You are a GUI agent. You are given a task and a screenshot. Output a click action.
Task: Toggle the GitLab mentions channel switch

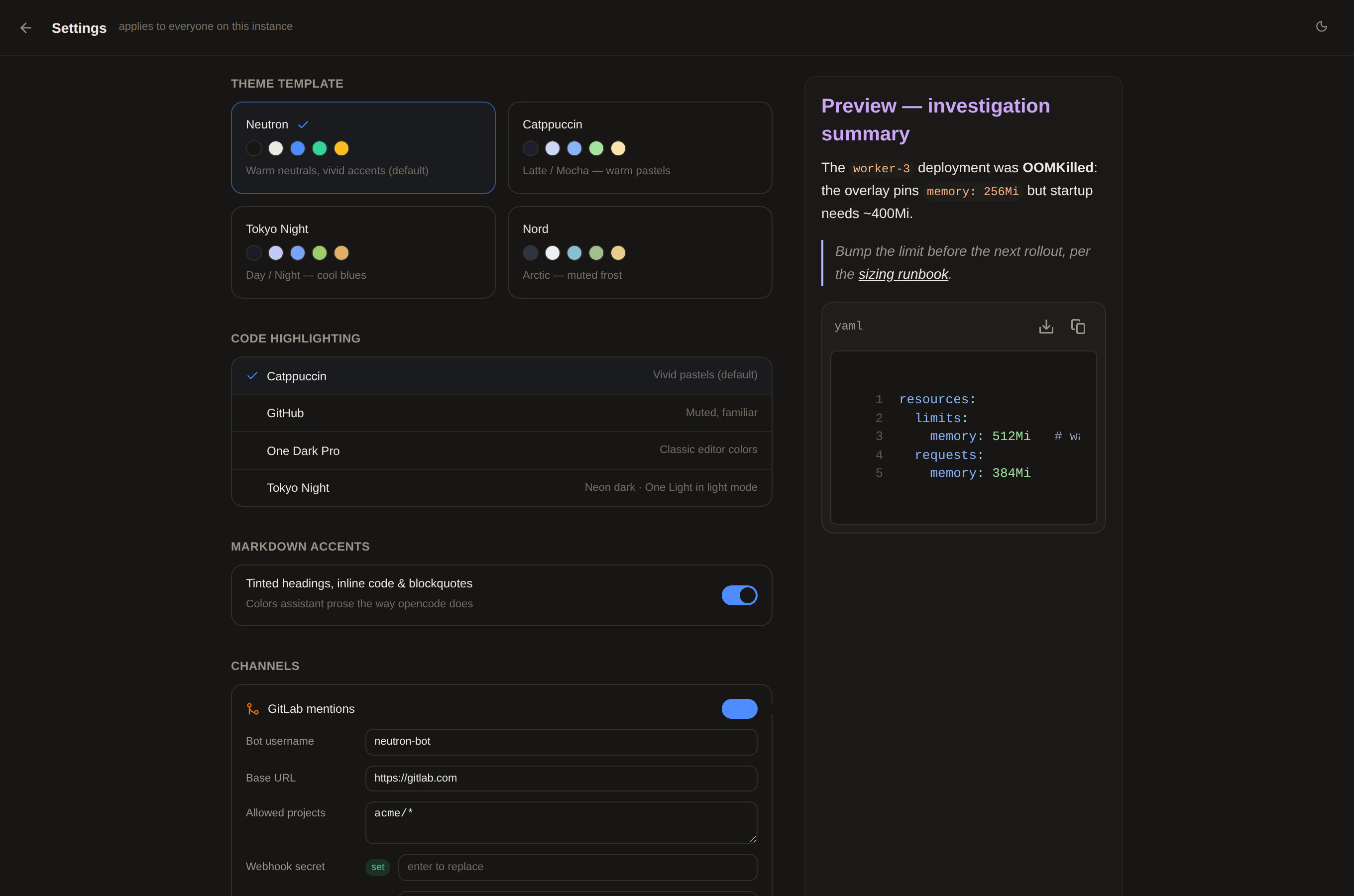[739, 708]
